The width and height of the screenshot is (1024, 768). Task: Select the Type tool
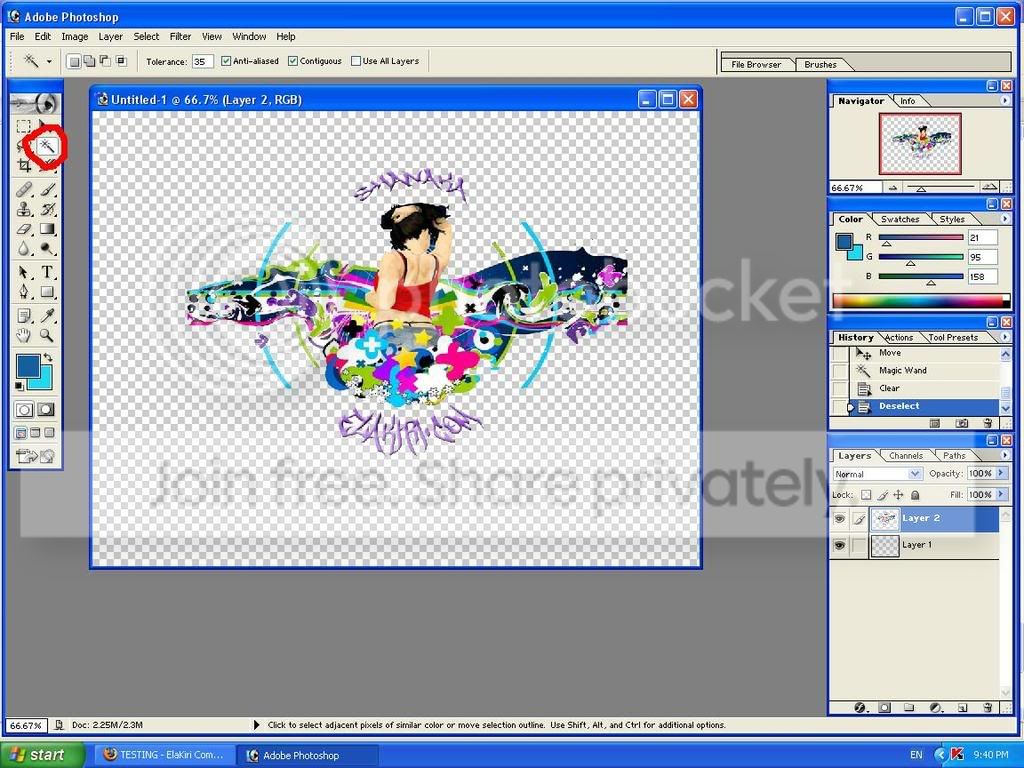pos(47,272)
